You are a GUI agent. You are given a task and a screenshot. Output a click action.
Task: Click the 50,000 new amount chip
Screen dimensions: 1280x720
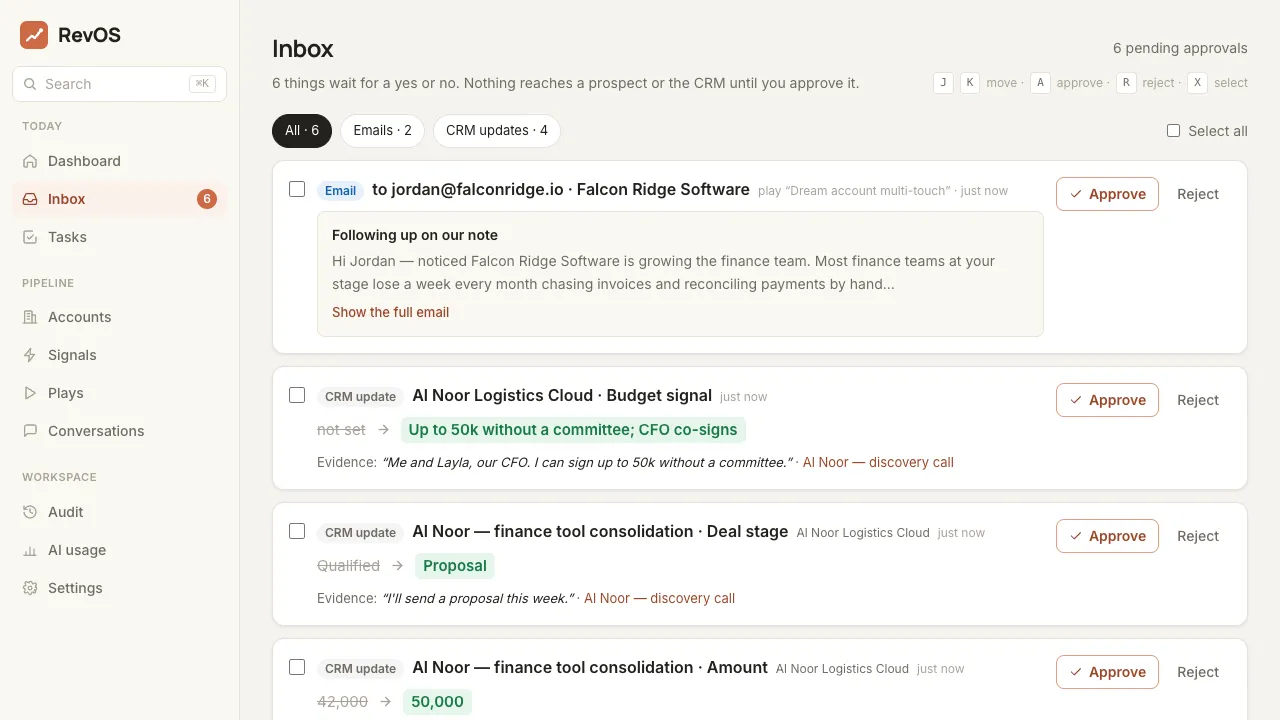coord(437,702)
